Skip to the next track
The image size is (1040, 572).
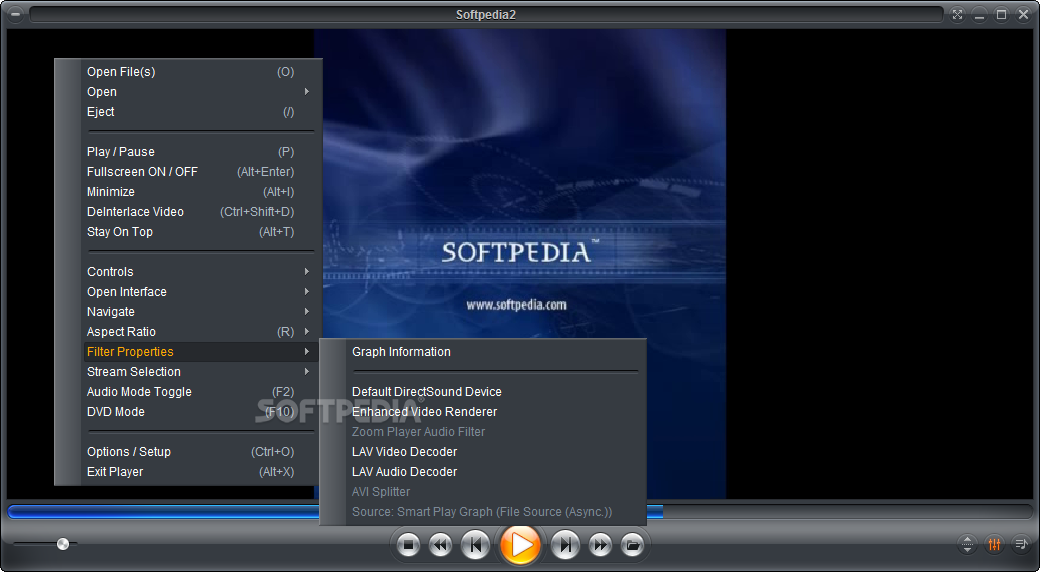[x=565, y=545]
